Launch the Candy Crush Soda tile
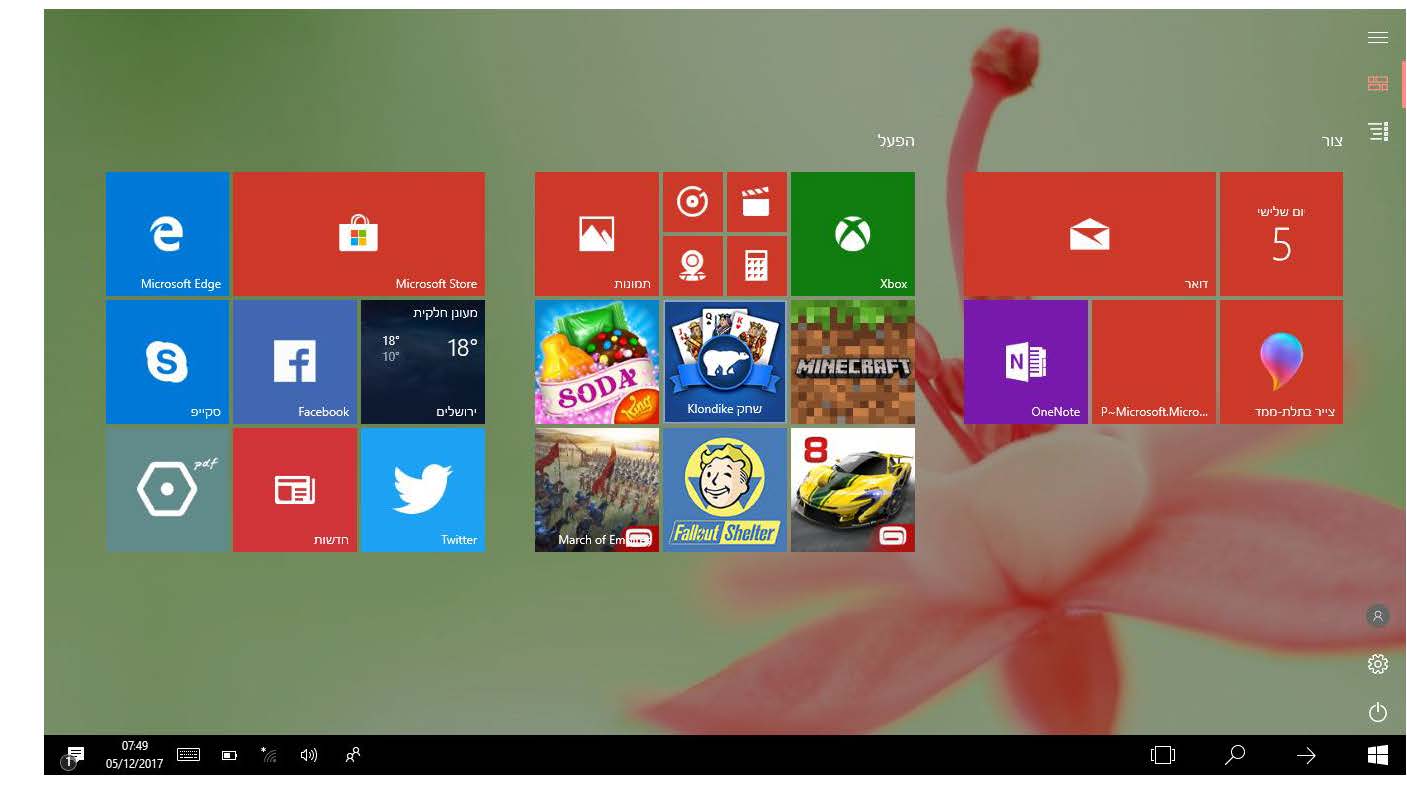 [x=597, y=362]
